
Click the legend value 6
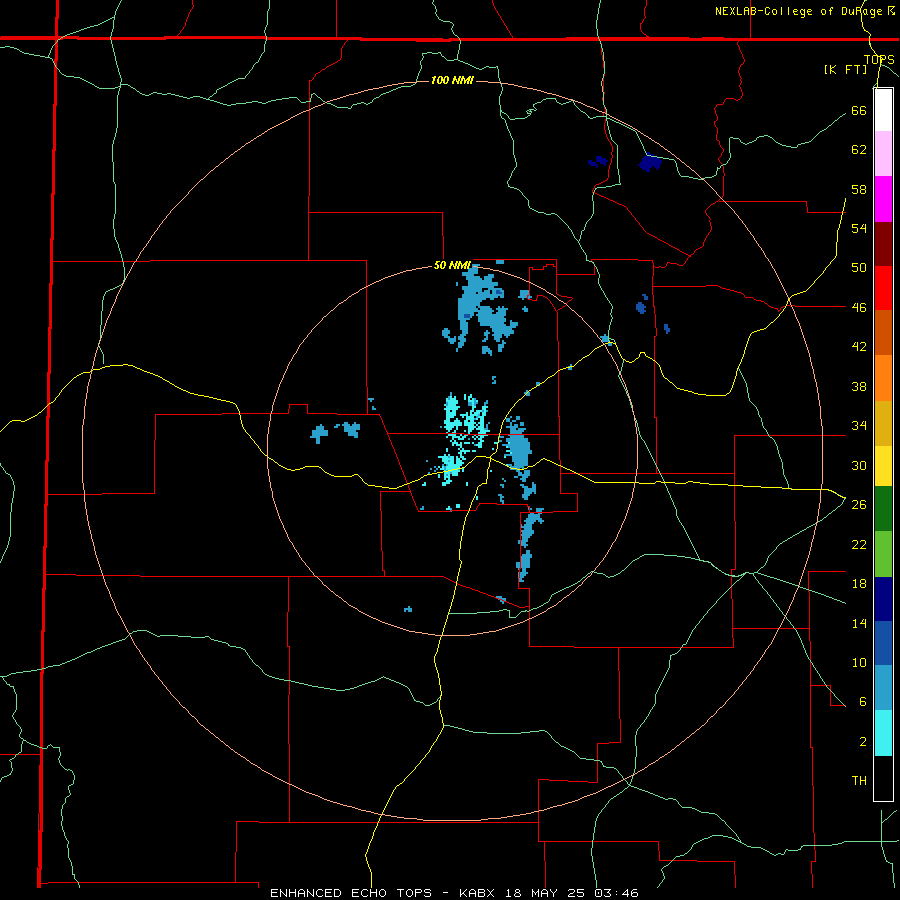click(x=862, y=702)
